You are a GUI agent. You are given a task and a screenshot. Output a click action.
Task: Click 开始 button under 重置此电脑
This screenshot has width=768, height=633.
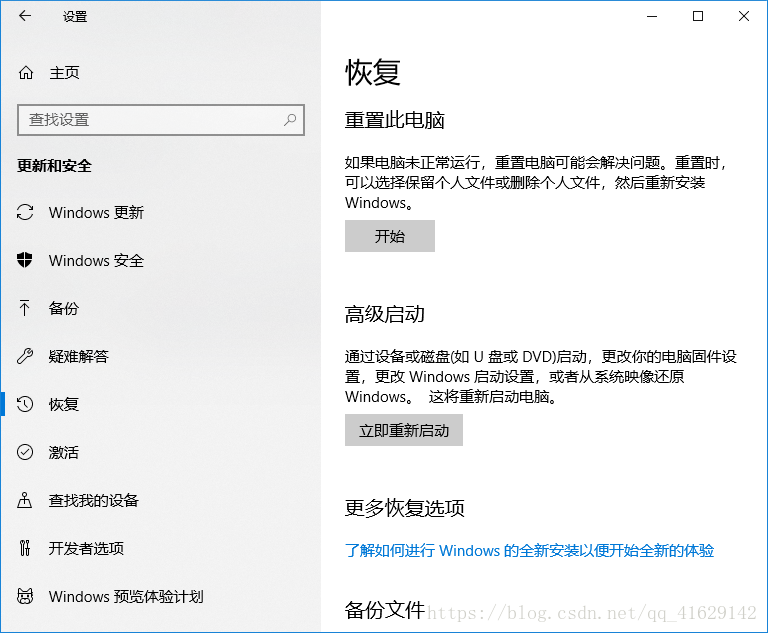(390, 236)
